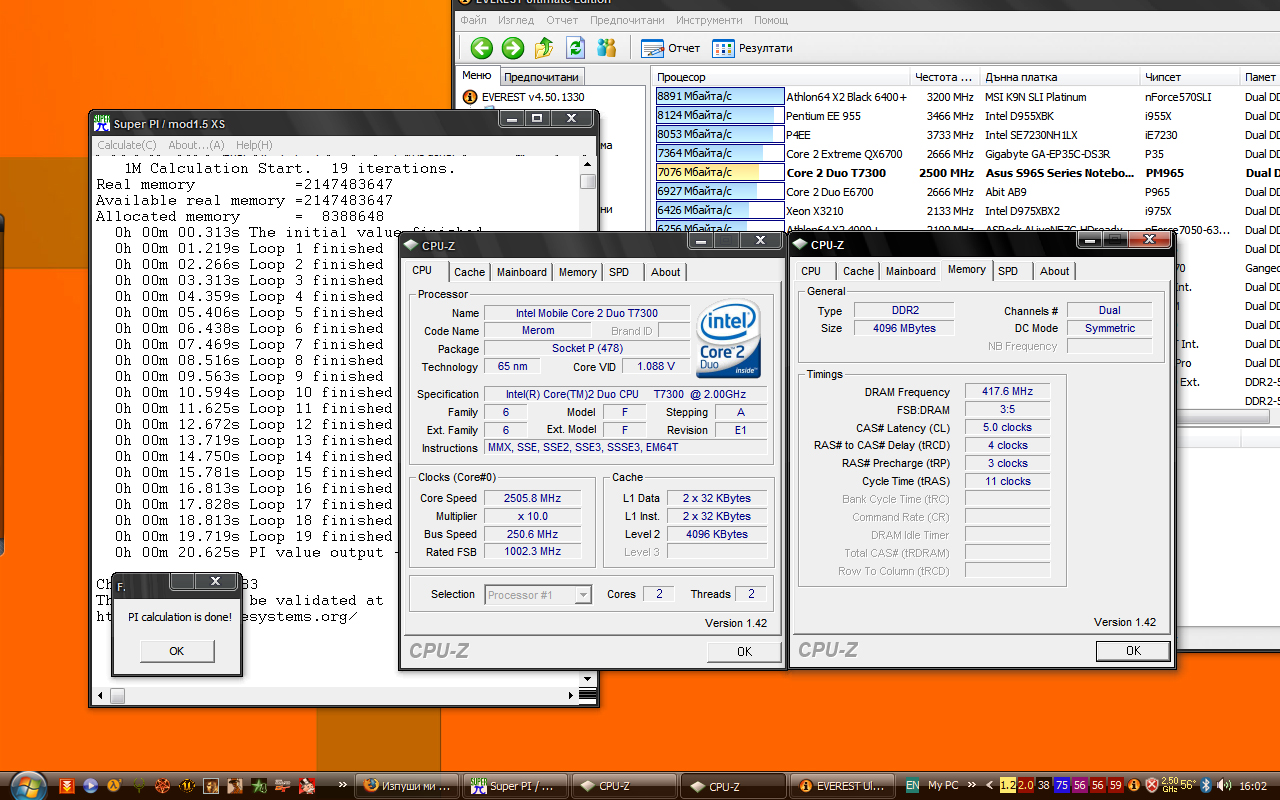The width and height of the screenshot is (1280, 800).
Task: Click the Up level icon in EVEREST toolbar
Action: pos(544,48)
